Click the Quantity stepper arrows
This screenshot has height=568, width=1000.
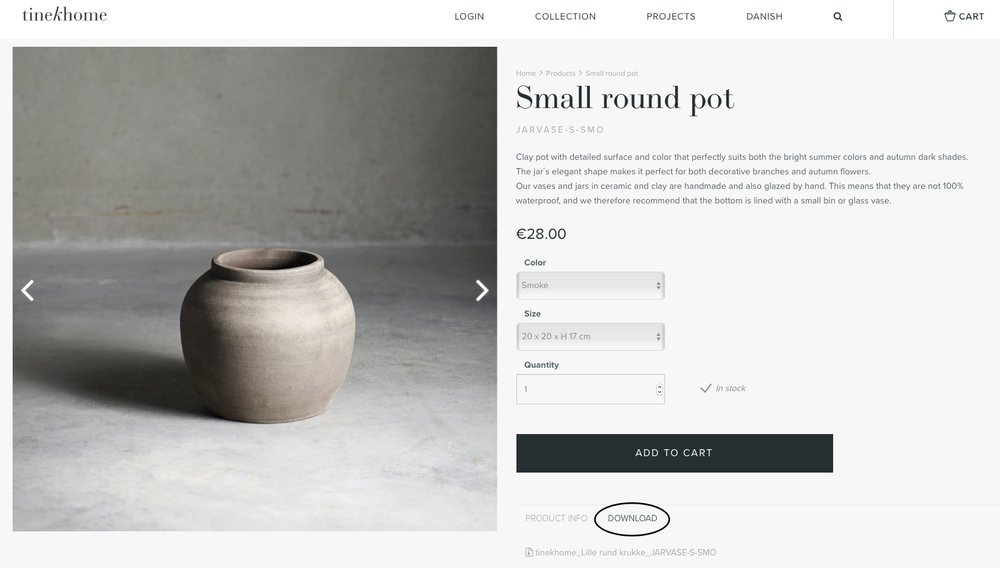[659, 389]
